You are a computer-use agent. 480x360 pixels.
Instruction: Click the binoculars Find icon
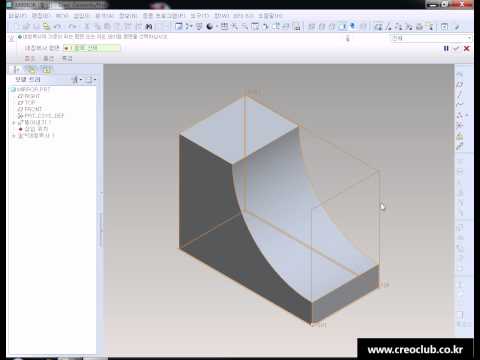(149, 27)
